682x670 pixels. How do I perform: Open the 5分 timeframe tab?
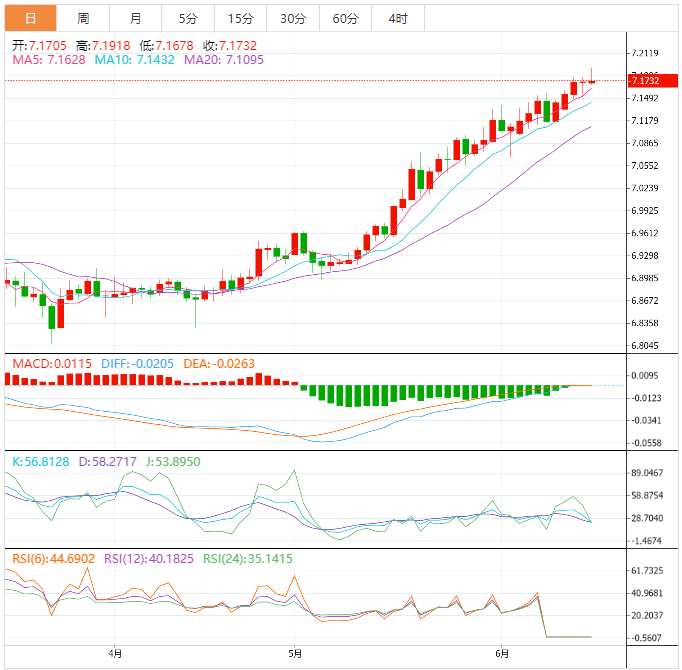click(x=188, y=18)
